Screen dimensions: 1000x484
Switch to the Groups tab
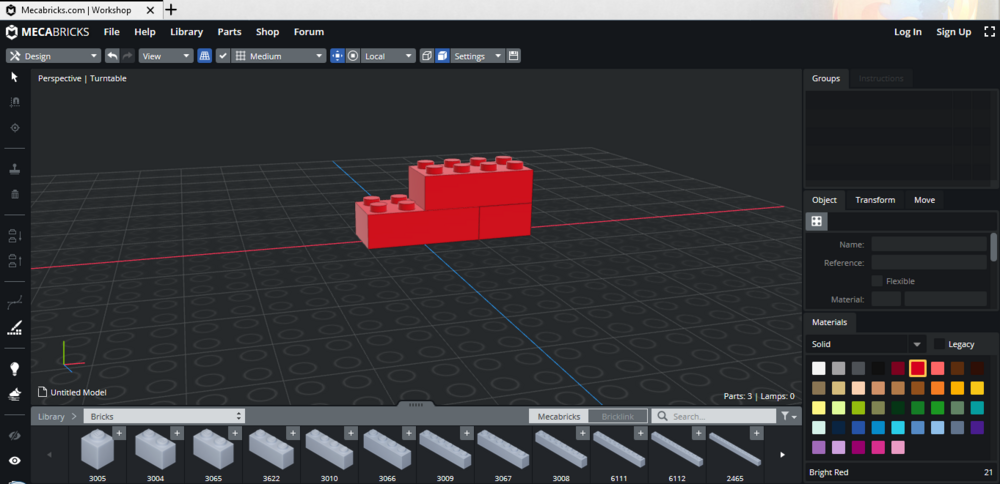pyautogui.click(x=826, y=78)
